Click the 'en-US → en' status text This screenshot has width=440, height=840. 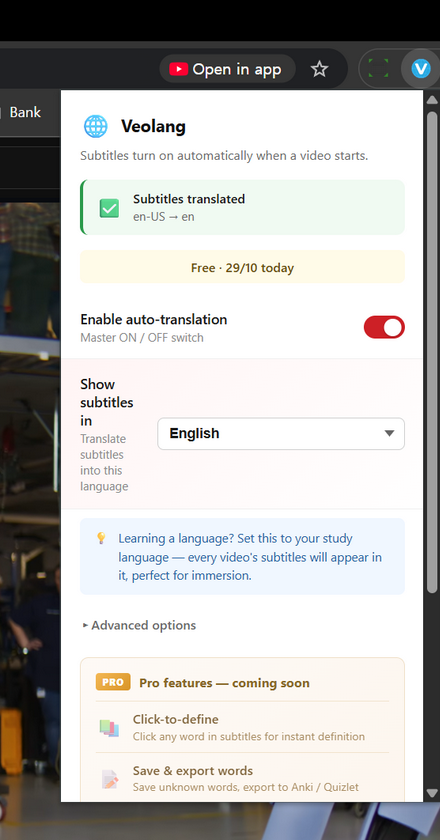pyautogui.click(x=163, y=217)
